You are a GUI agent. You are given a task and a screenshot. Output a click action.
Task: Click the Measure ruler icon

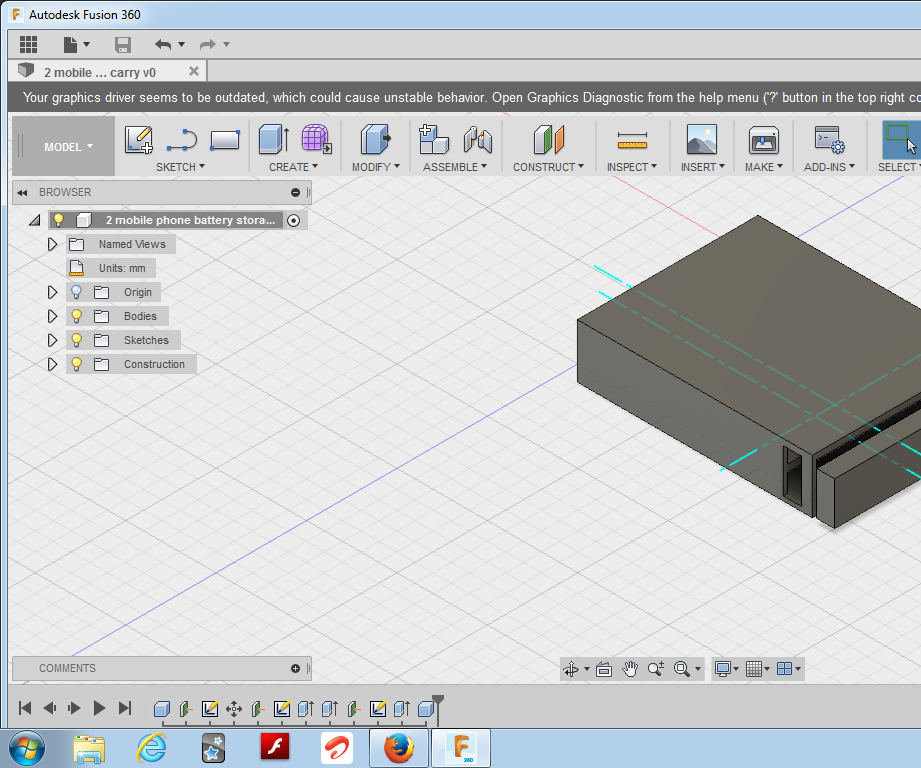pyautogui.click(x=632, y=139)
